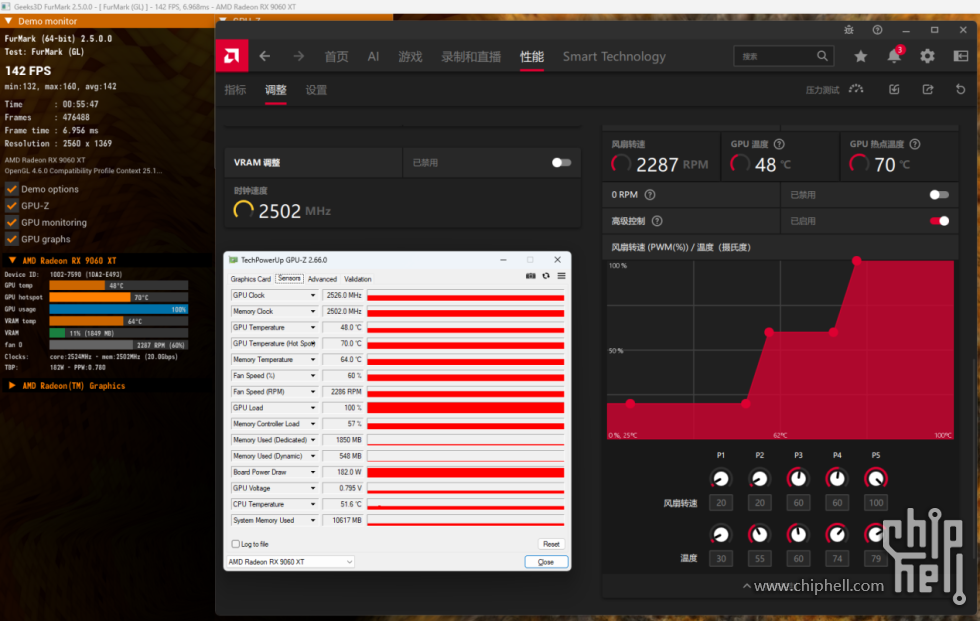Open Graphics Card tab in GPU-Z
980x621 pixels.
click(251, 279)
